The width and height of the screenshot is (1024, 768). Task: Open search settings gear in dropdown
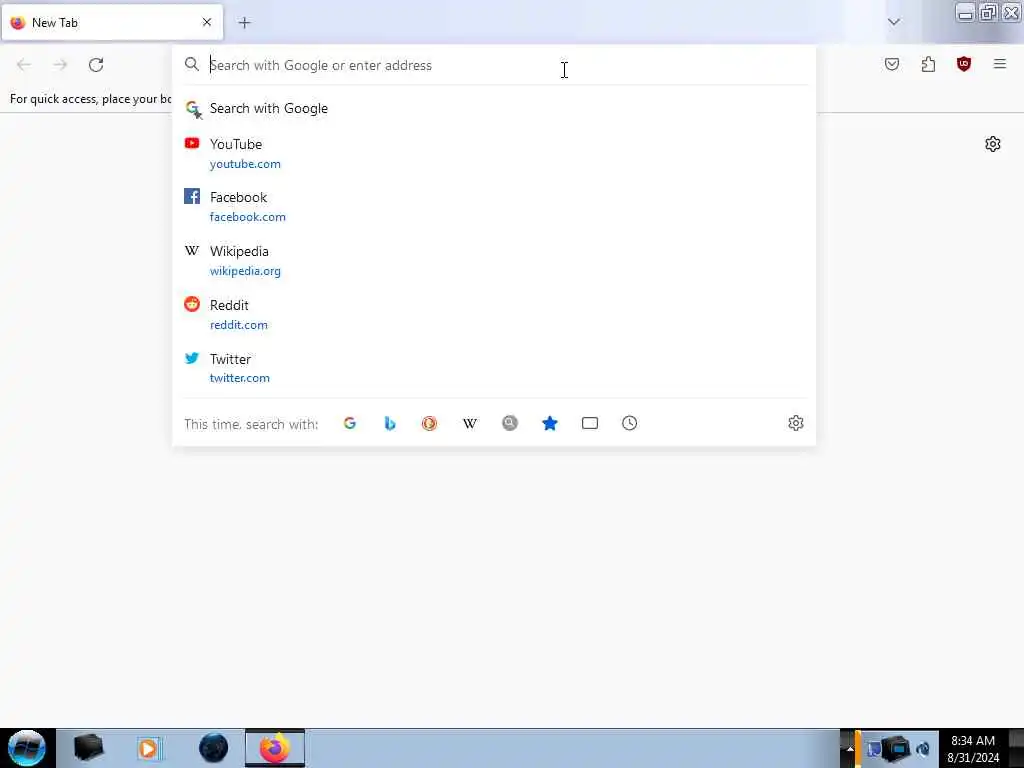click(795, 423)
